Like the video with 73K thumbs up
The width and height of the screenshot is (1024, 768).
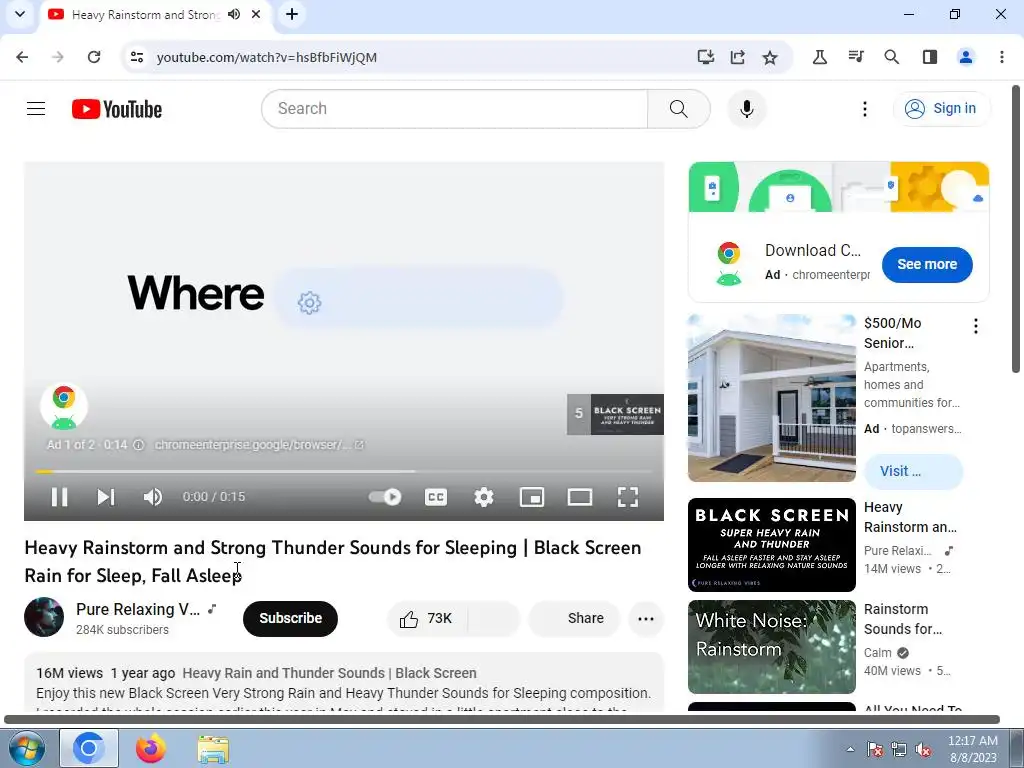coord(426,618)
